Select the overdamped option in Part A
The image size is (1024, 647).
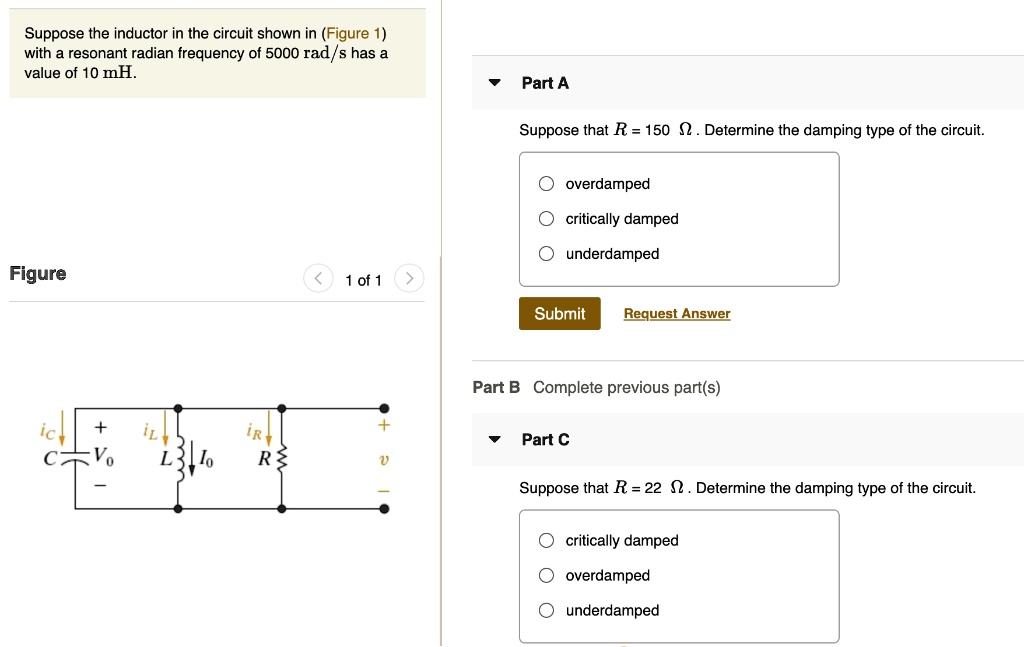click(546, 183)
